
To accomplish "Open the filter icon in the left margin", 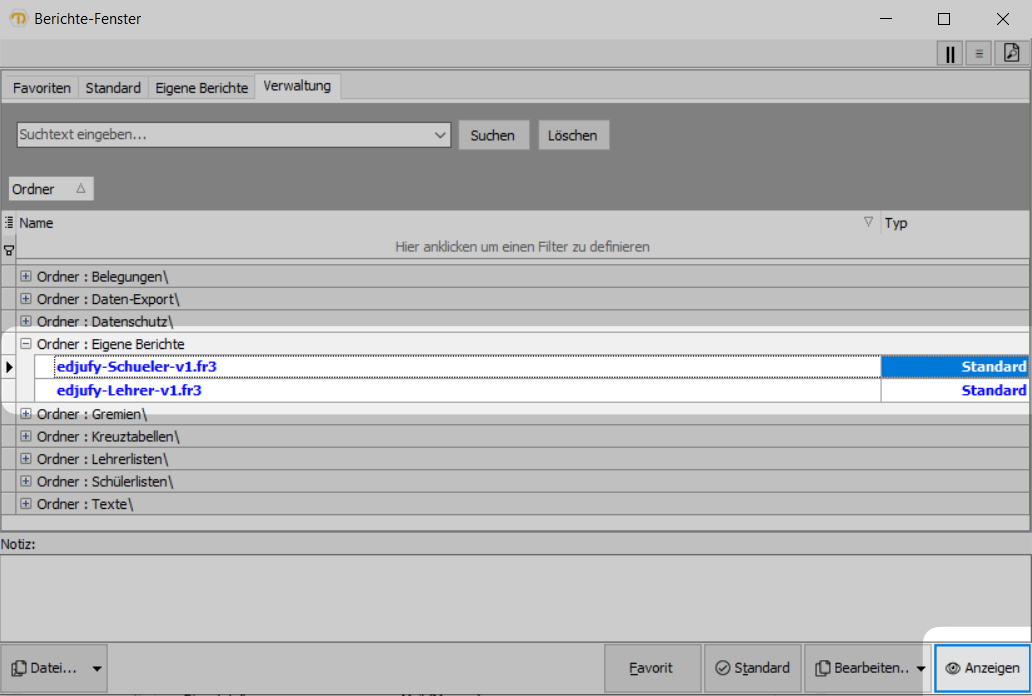I will pos(9,249).
